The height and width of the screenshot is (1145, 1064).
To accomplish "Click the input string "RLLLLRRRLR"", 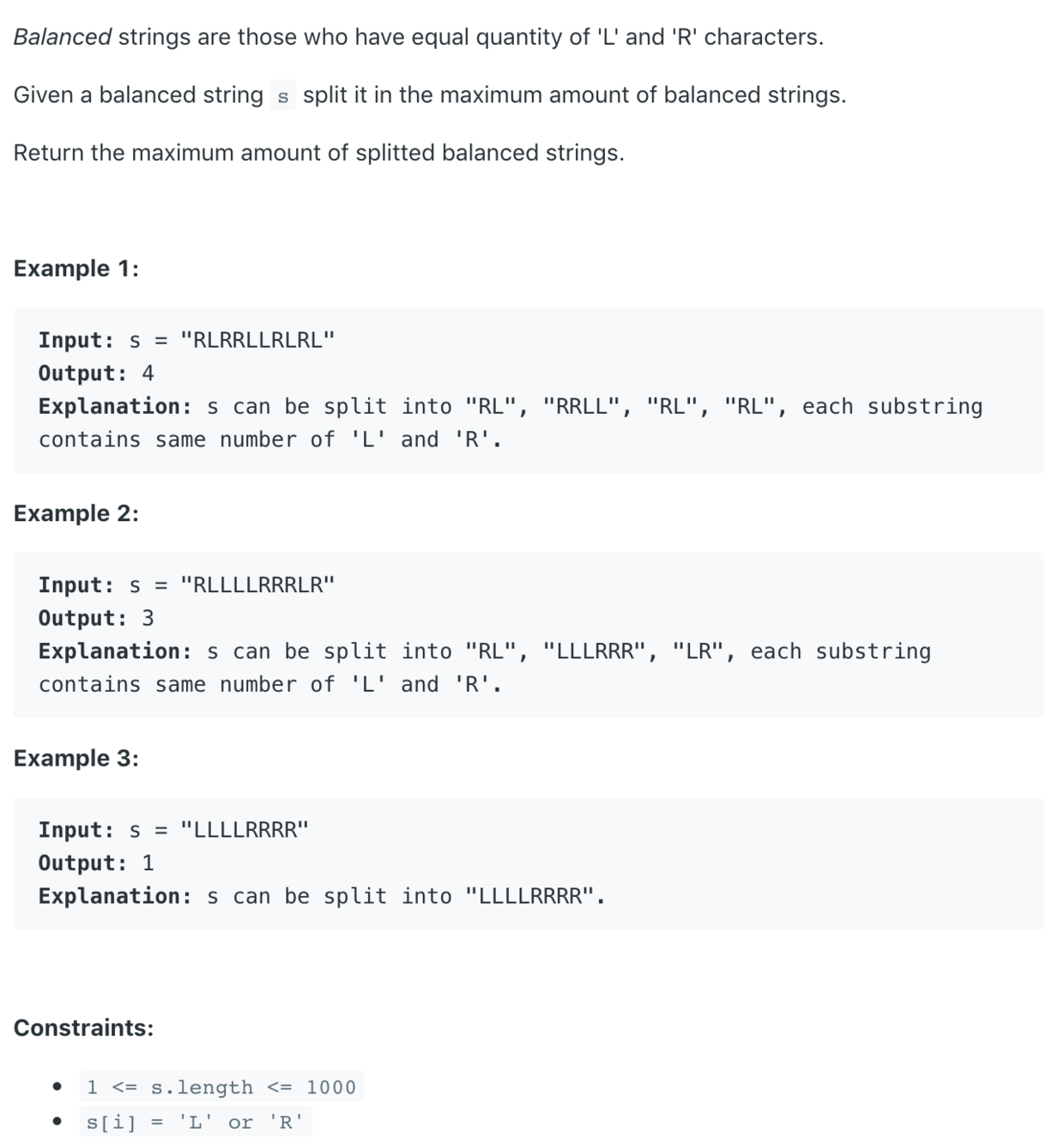I will click(258, 585).
